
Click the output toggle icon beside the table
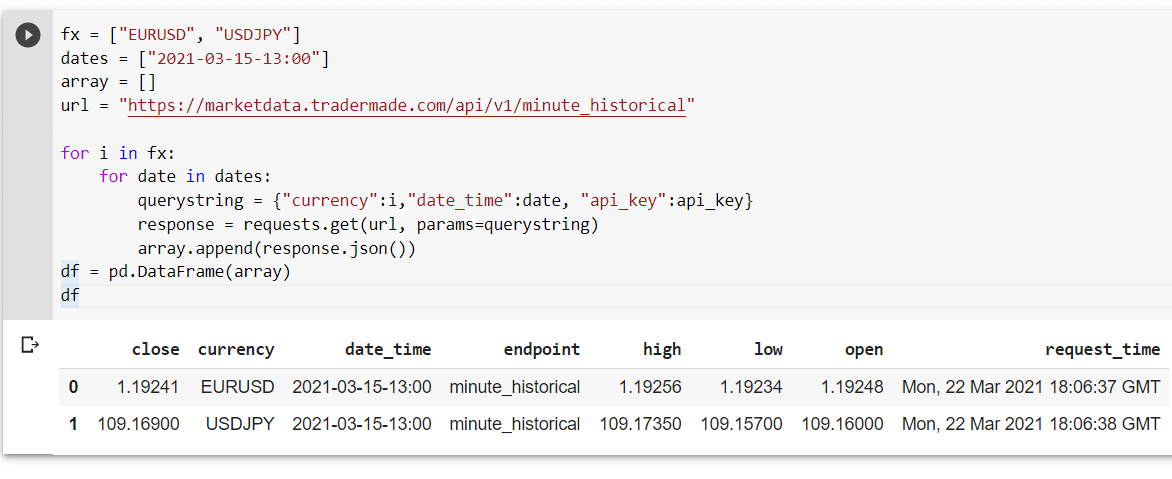tap(29, 344)
